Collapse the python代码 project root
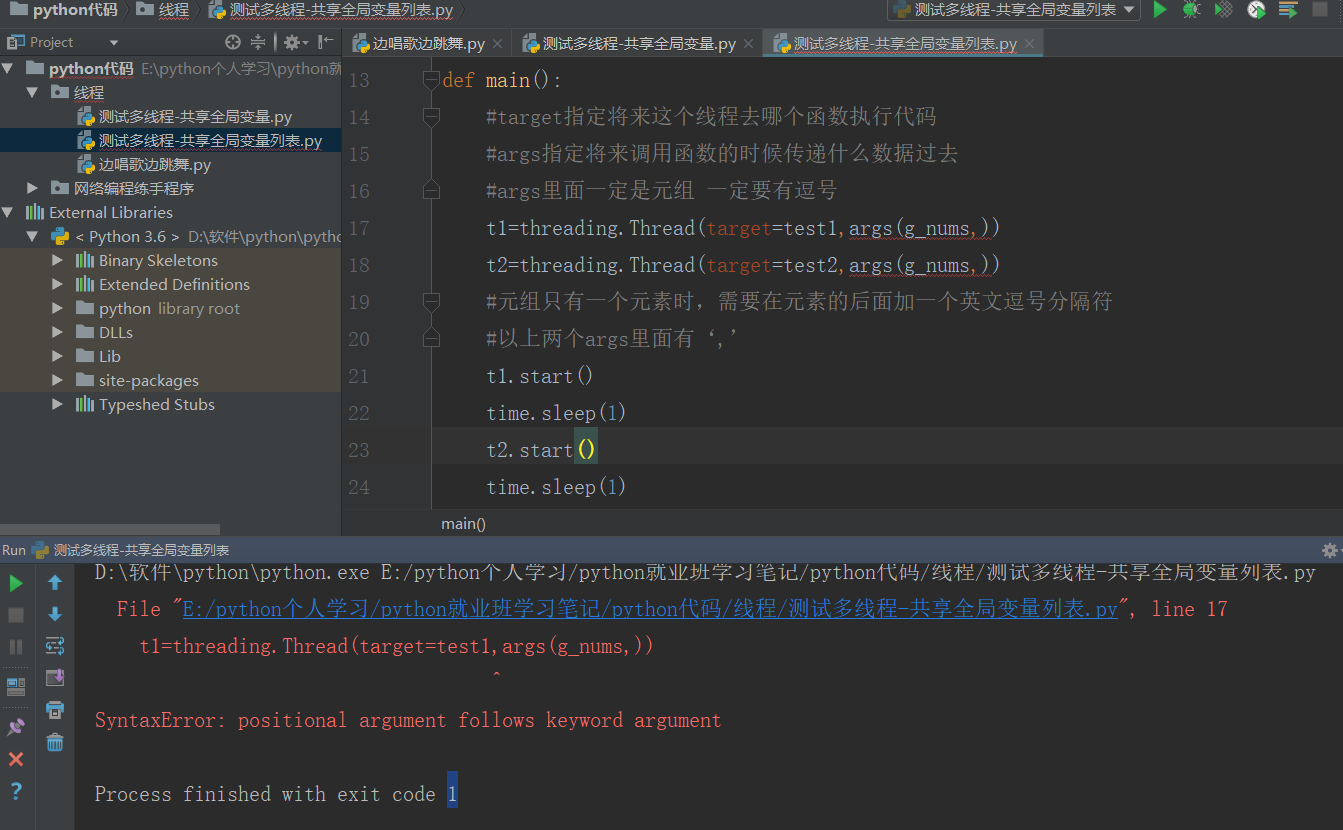The image size is (1343, 830). (8, 68)
